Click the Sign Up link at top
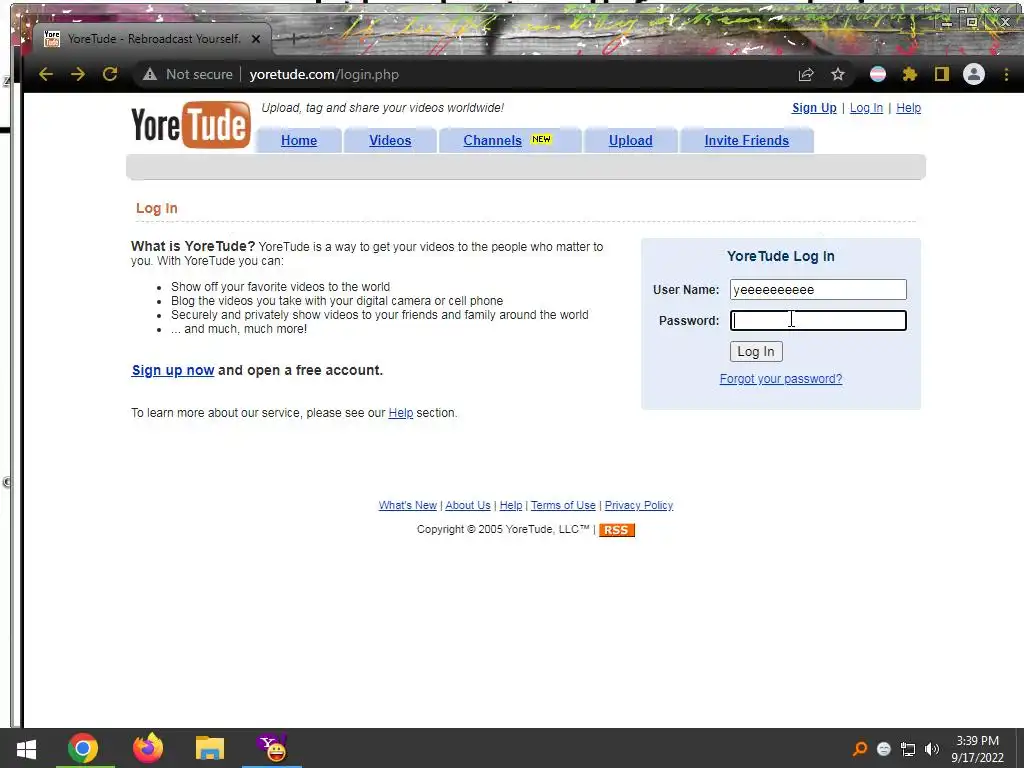 pyautogui.click(x=814, y=108)
